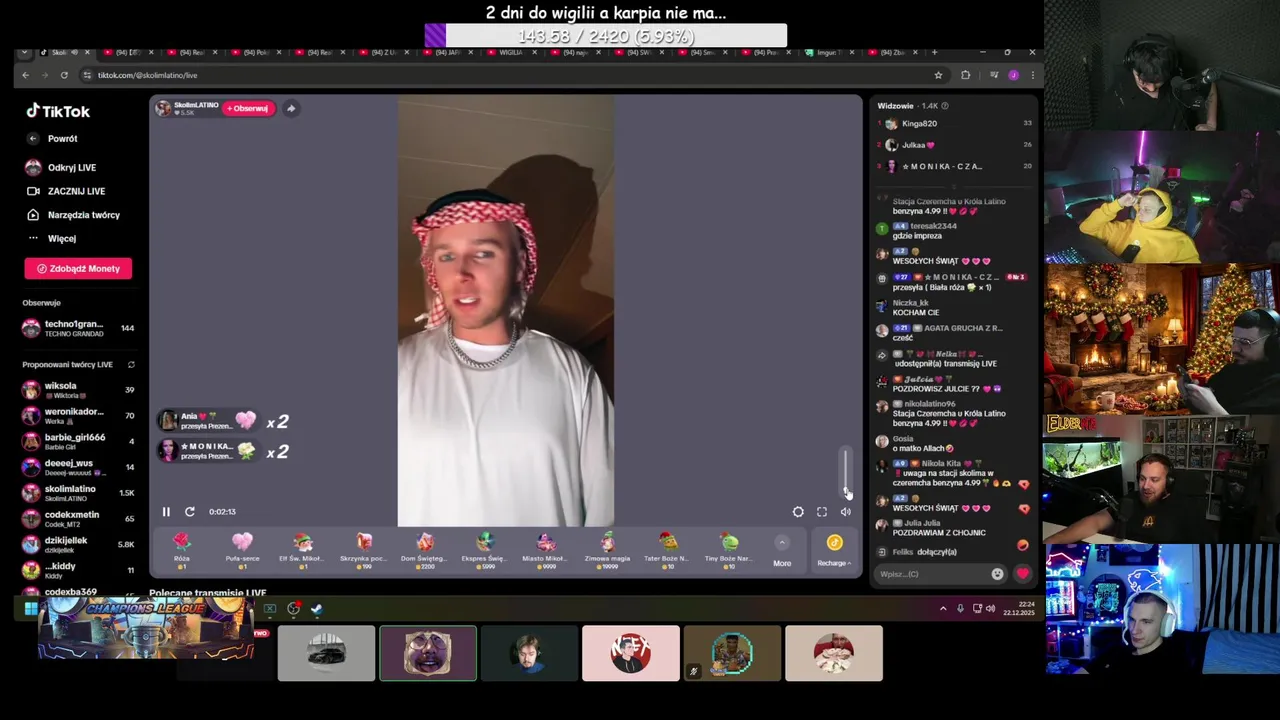
Task: Open dzikijellek suggested live
Action: click(78, 544)
